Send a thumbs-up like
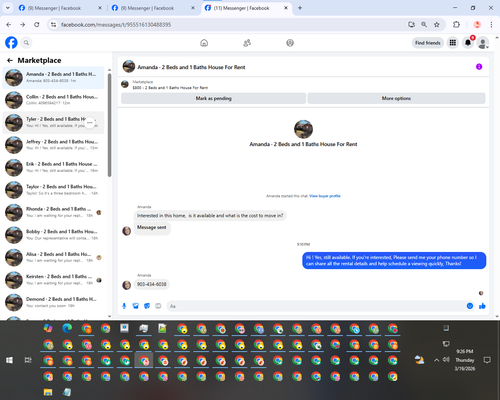 tap(482, 306)
